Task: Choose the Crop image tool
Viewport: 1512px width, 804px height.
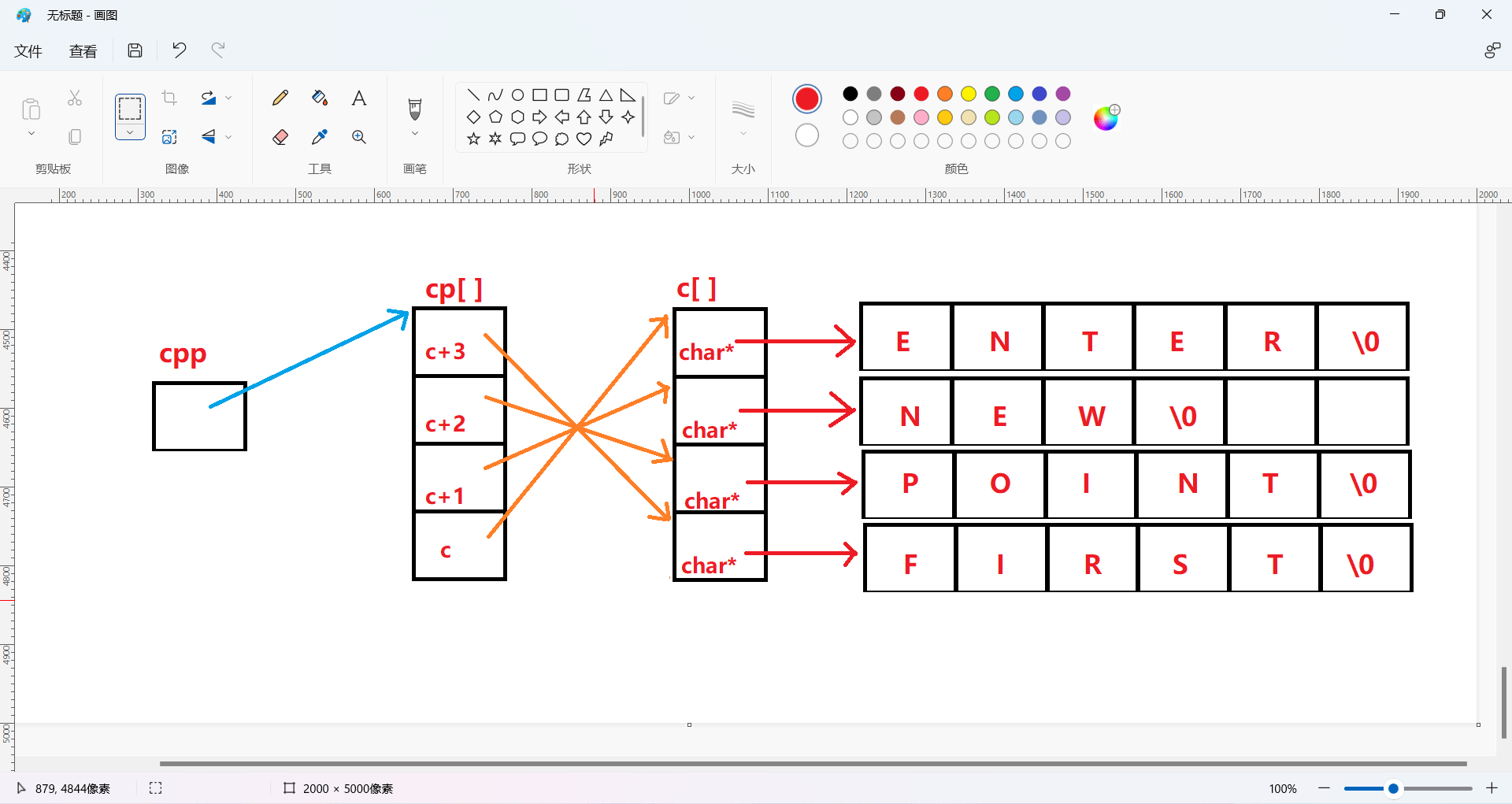Action: point(169,98)
